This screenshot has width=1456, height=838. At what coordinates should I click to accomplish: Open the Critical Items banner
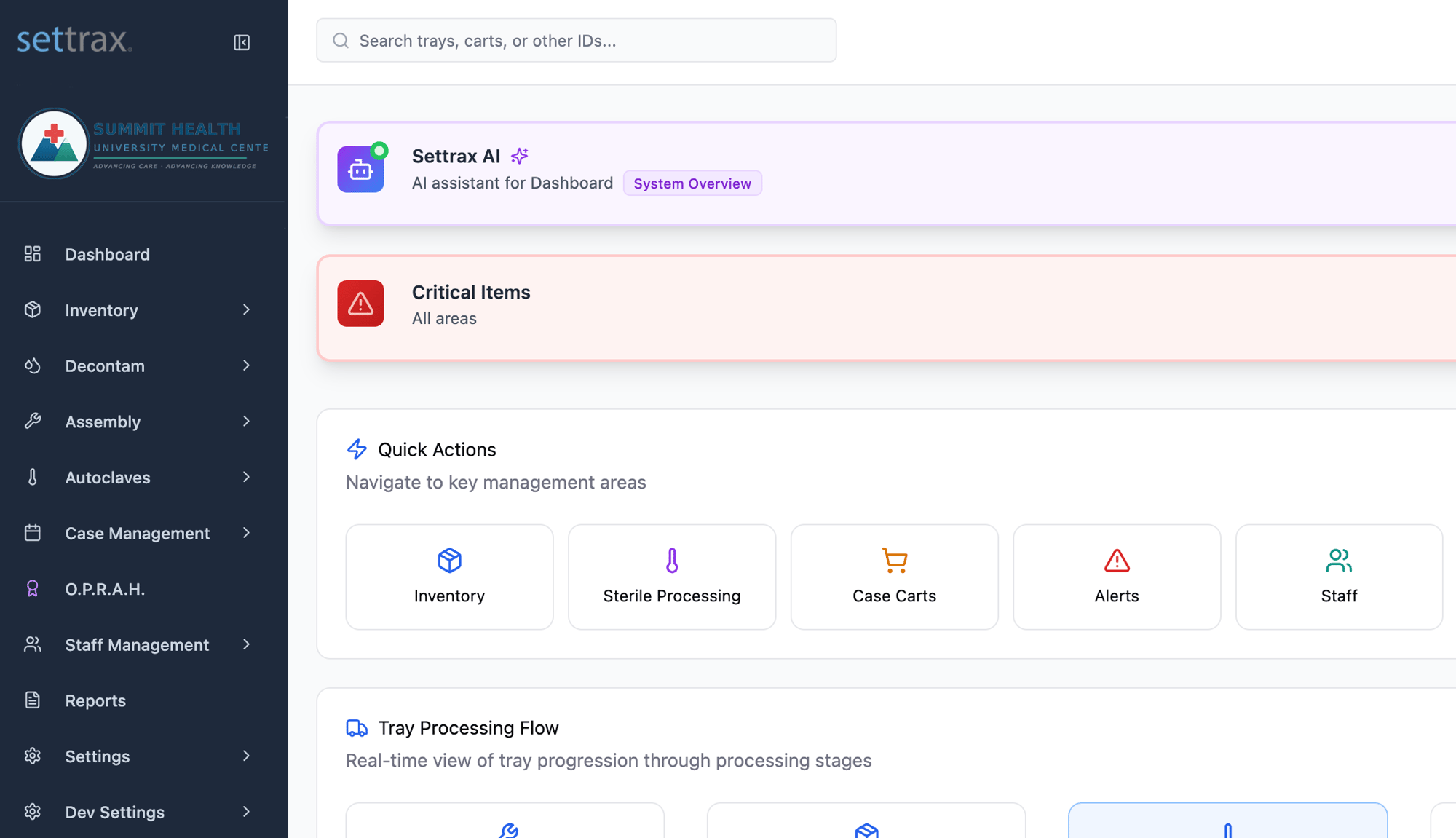[x=886, y=307]
